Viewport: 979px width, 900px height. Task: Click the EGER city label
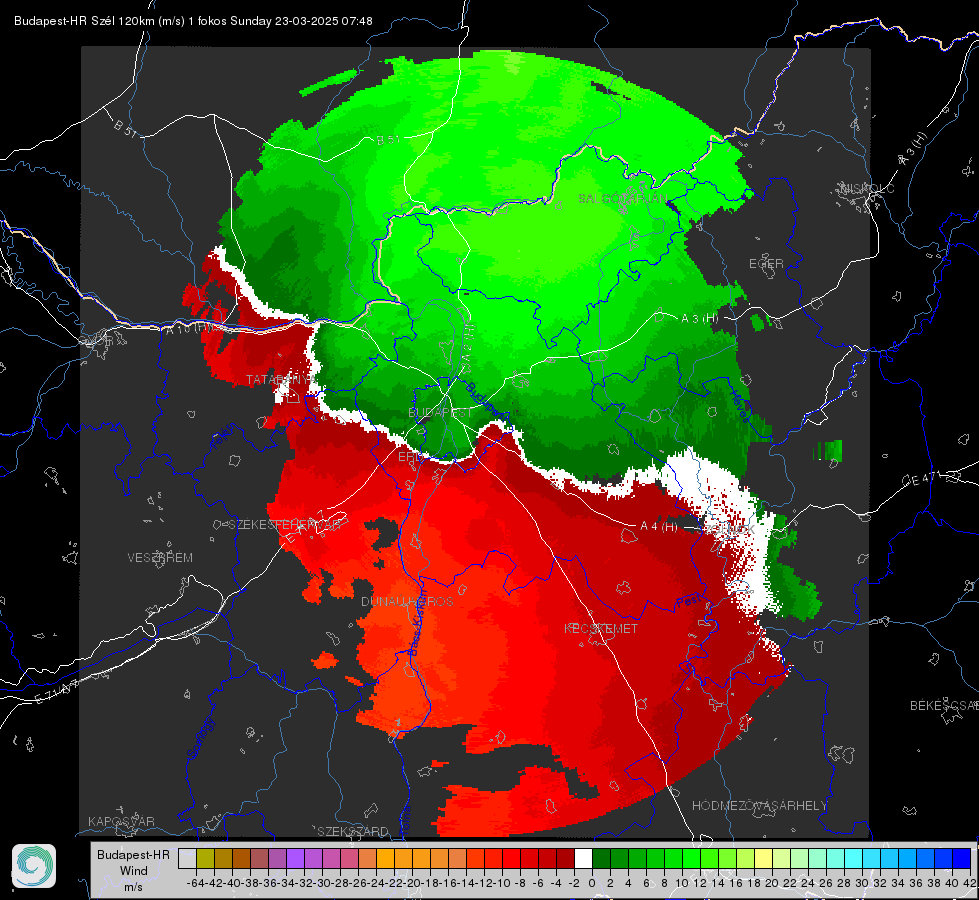(766, 264)
